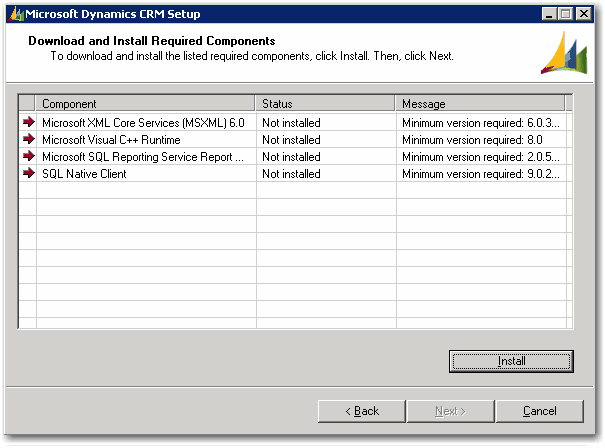
Task: Click the red arrow beside SQL Reporting Service Report
Action: [x=28, y=157]
